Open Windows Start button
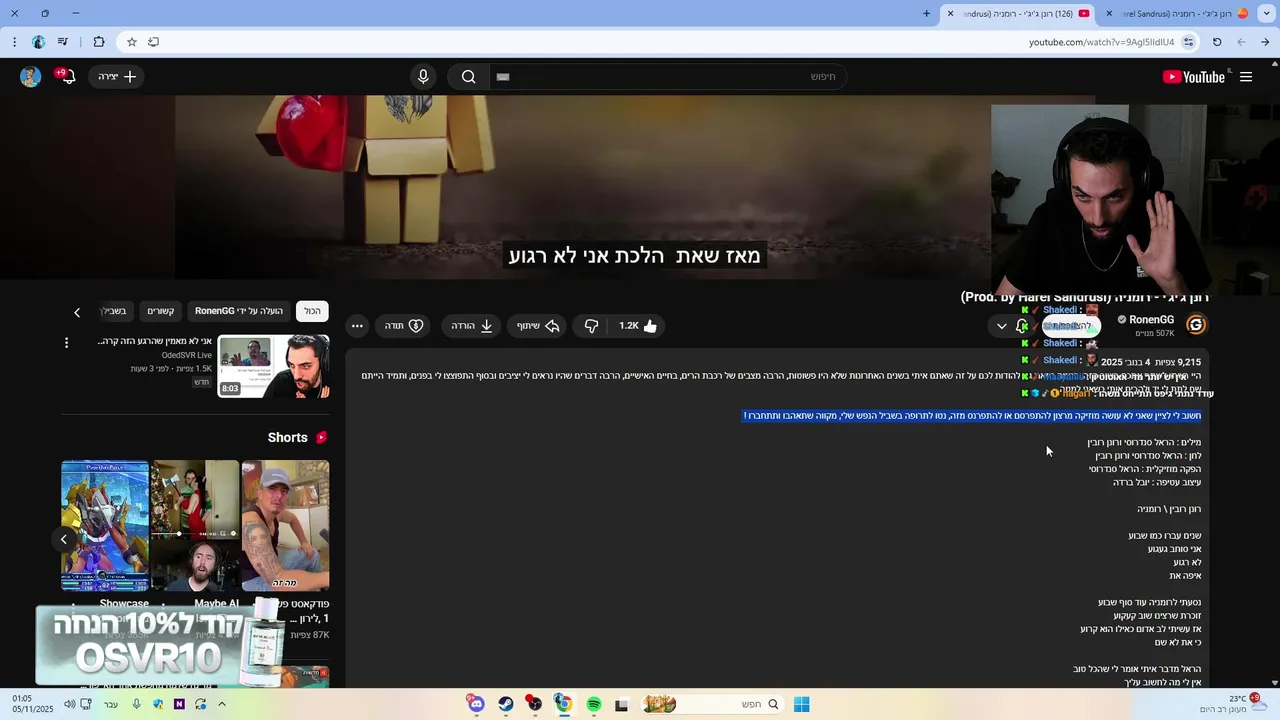 (801, 704)
